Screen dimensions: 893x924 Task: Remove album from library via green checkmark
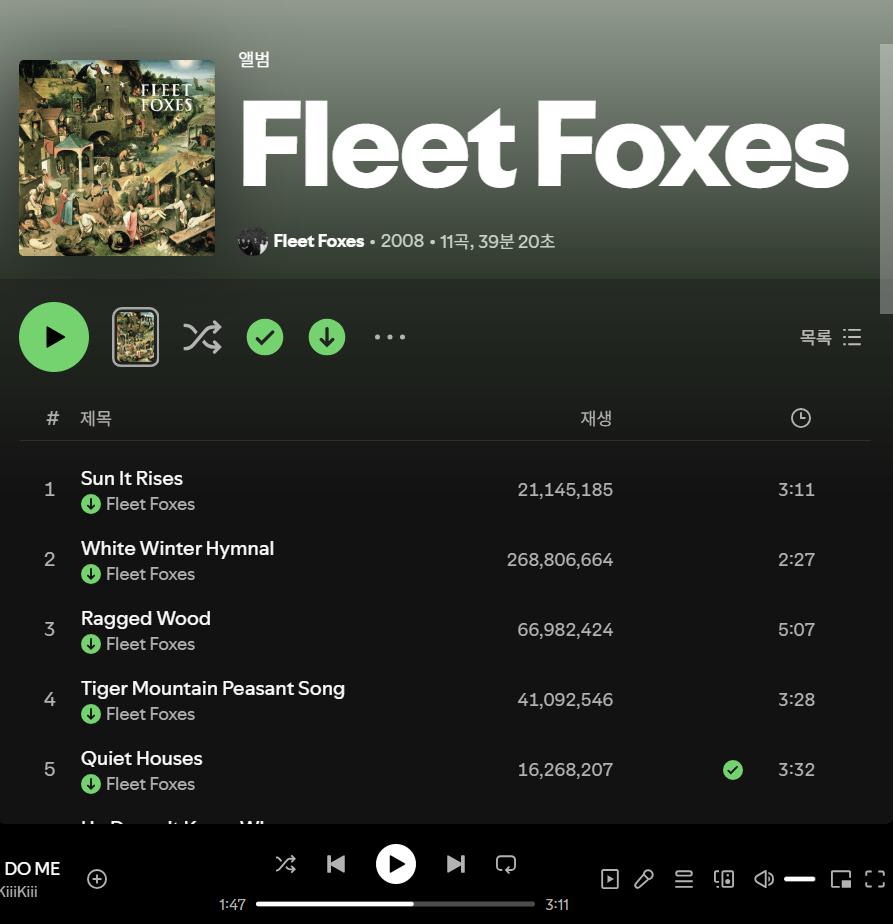pos(265,337)
